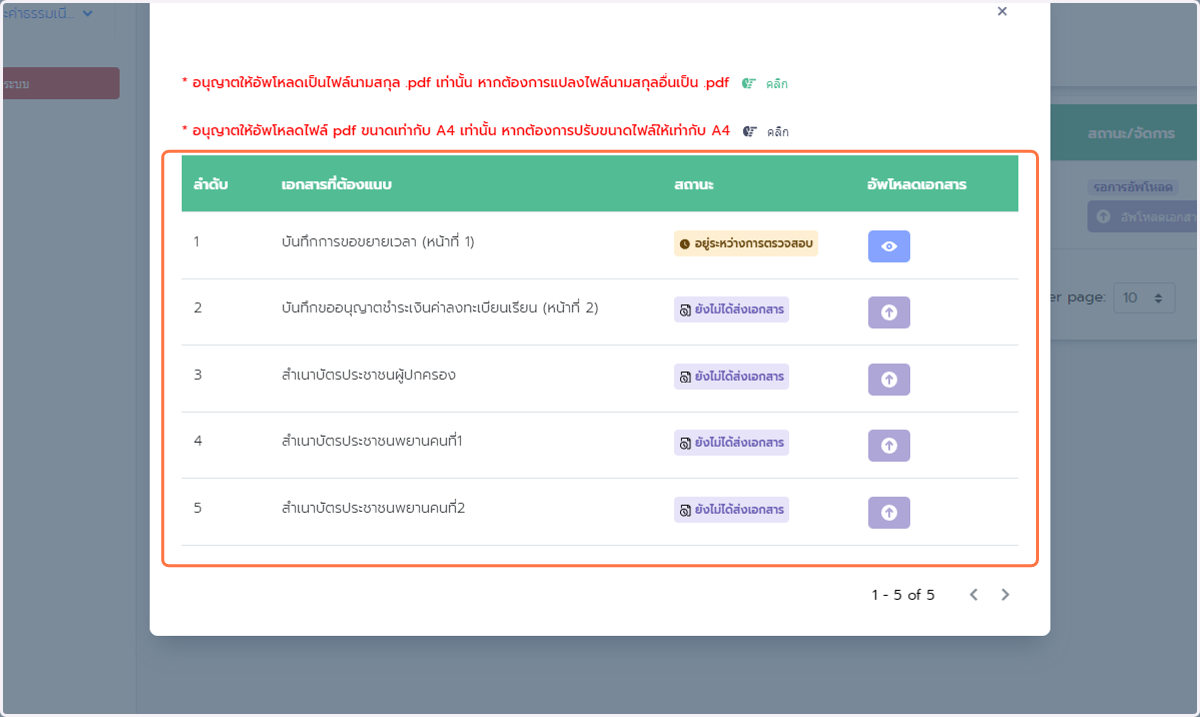Click the dark คลิก link for A4 resizing

(778, 132)
